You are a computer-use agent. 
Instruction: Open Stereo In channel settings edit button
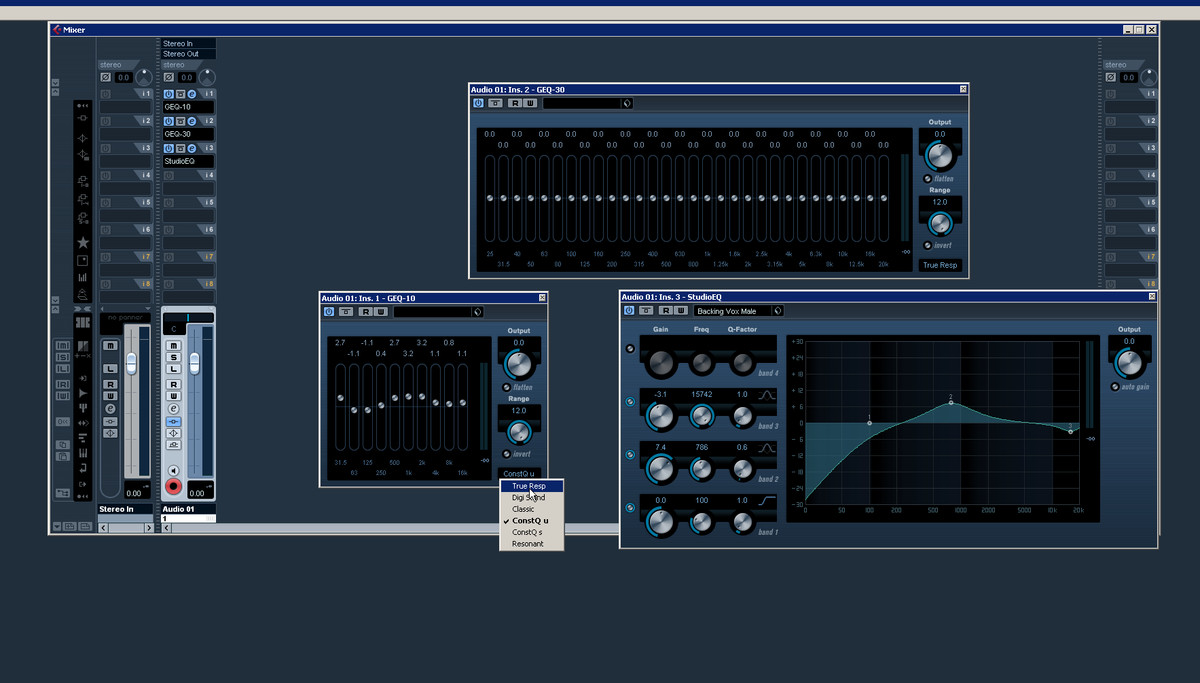[x=110, y=408]
